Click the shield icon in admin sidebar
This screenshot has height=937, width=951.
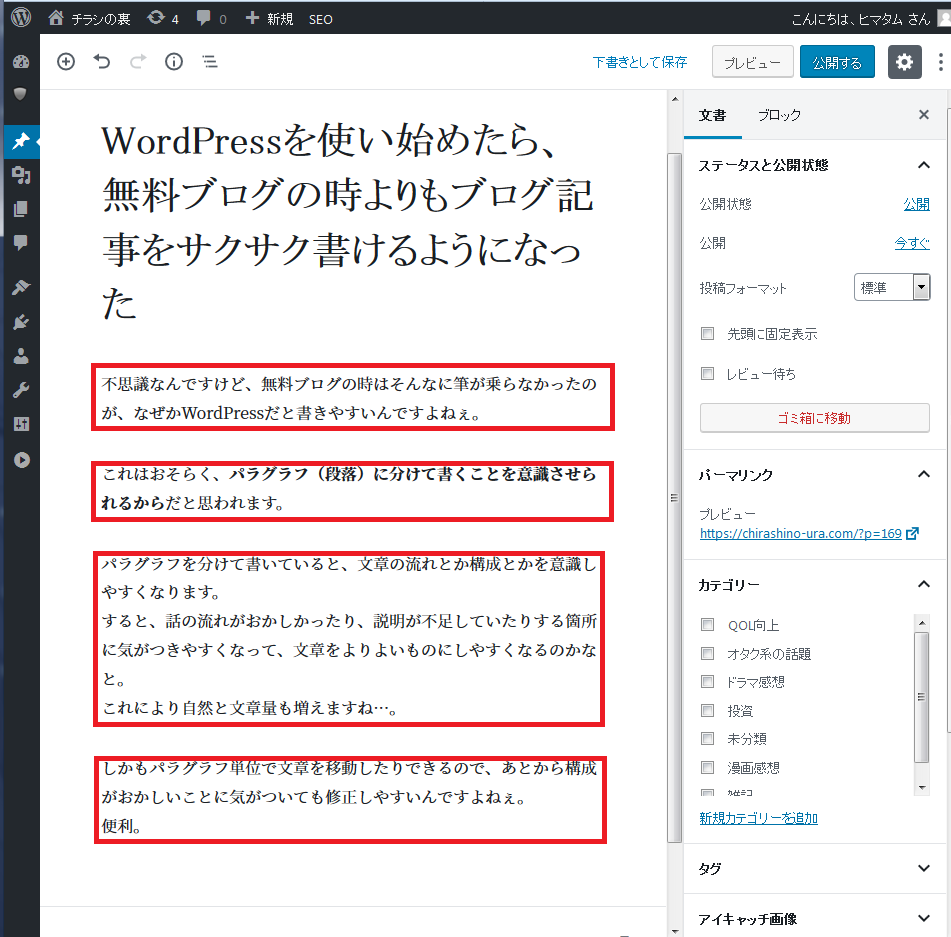point(20,94)
